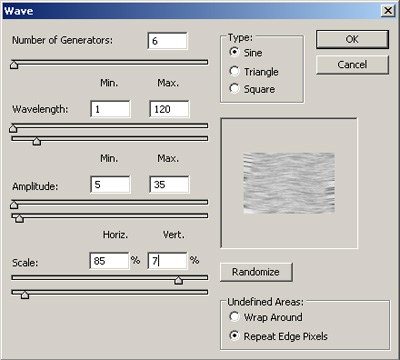Click OK to apply Wave filter

tap(352, 39)
